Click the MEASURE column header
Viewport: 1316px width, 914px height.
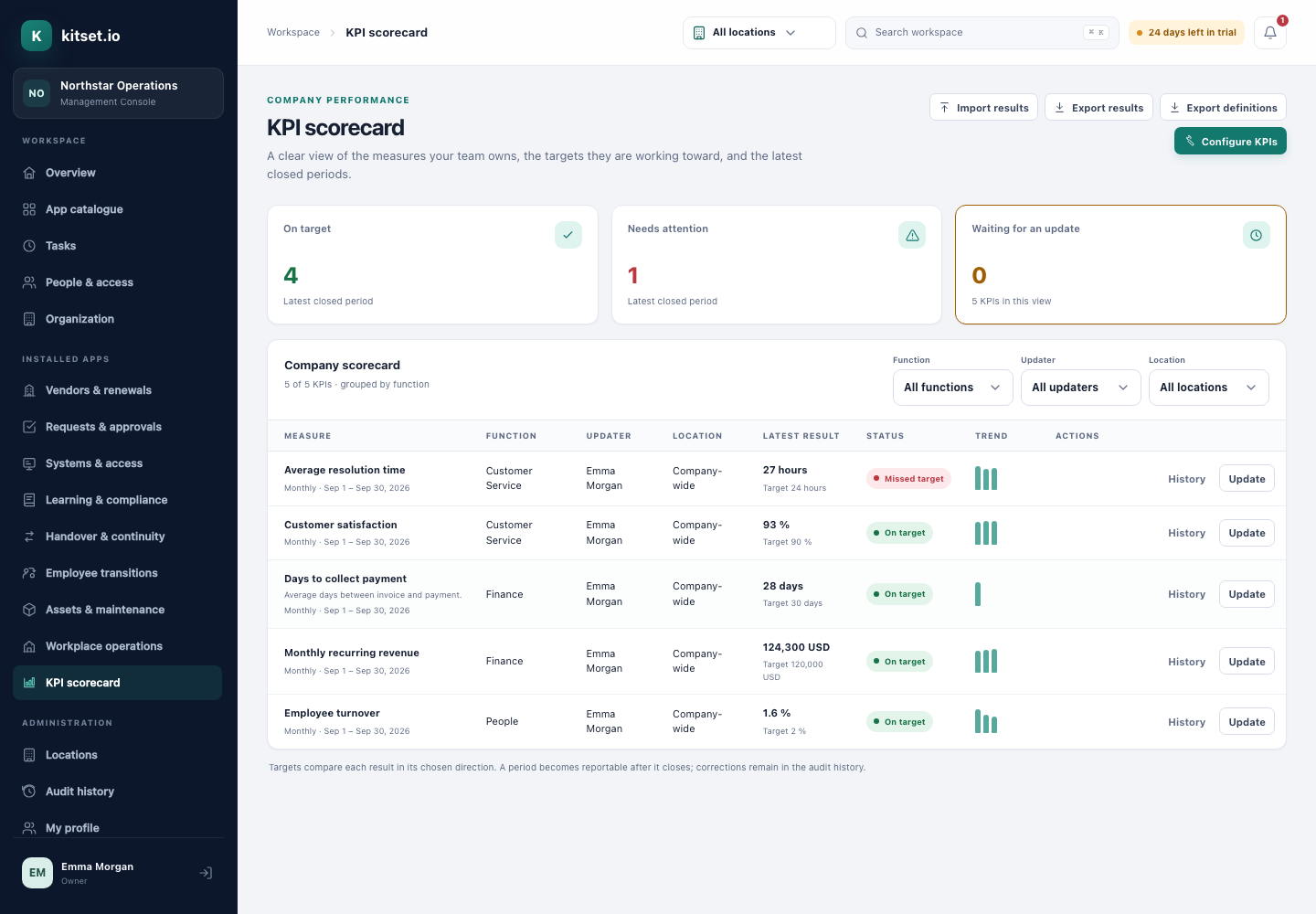[308, 436]
